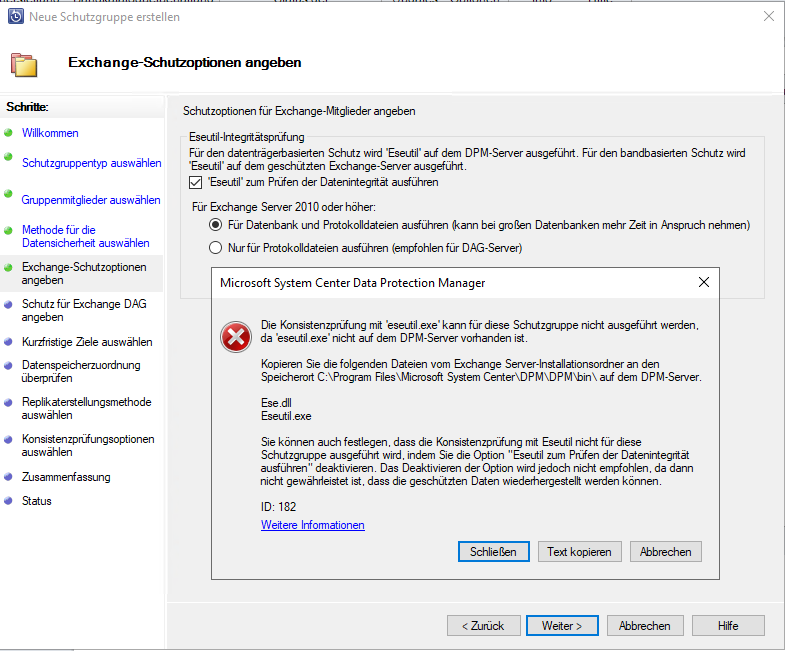Image resolution: width=785 pixels, height=651 pixels.
Task: Click purple bullet beside Zusammenfassung
Action: [x=8, y=477]
